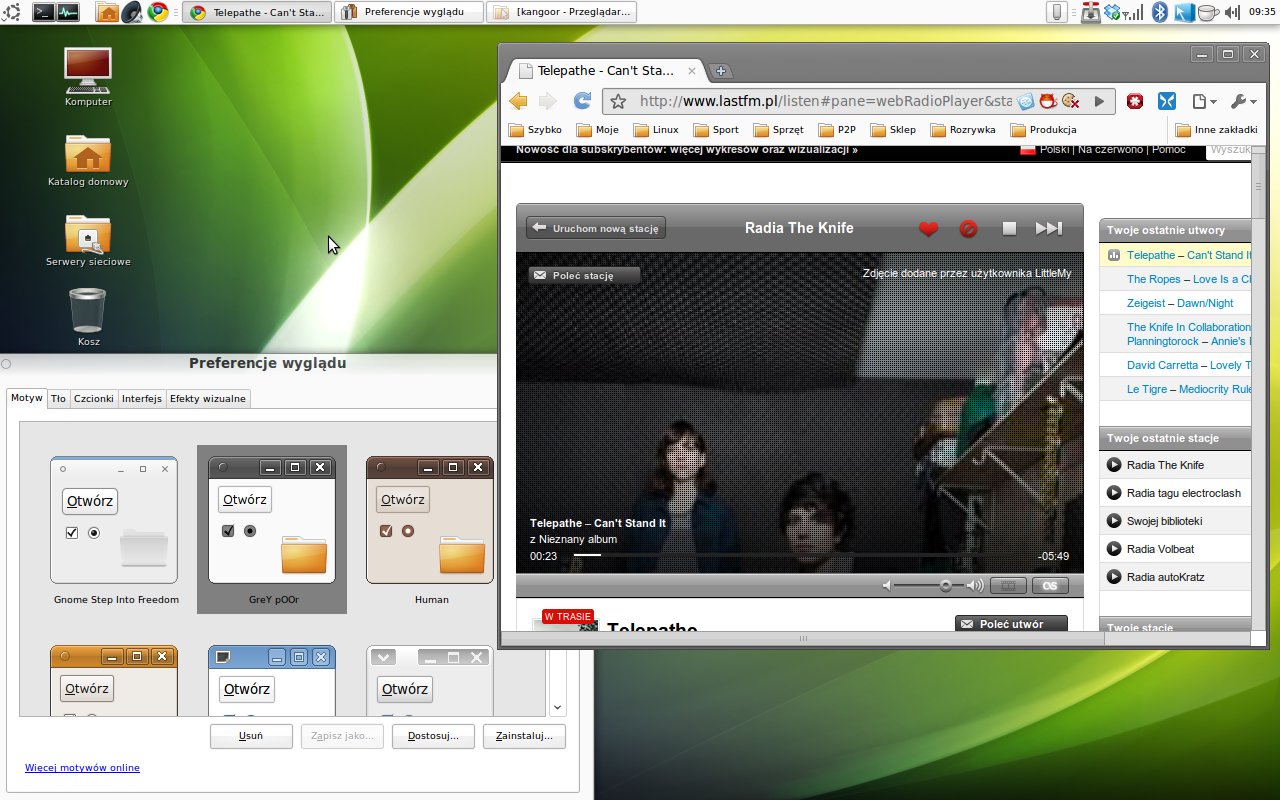Open the Linux bookmarks folder

[x=656, y=130]
